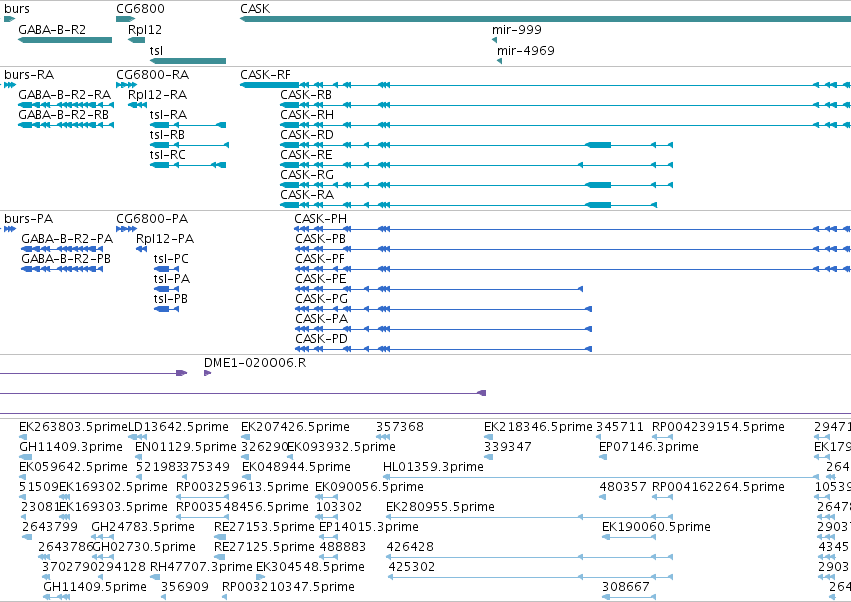
Task: Select transcript CASK-RF label
Action: click(265, 75)
